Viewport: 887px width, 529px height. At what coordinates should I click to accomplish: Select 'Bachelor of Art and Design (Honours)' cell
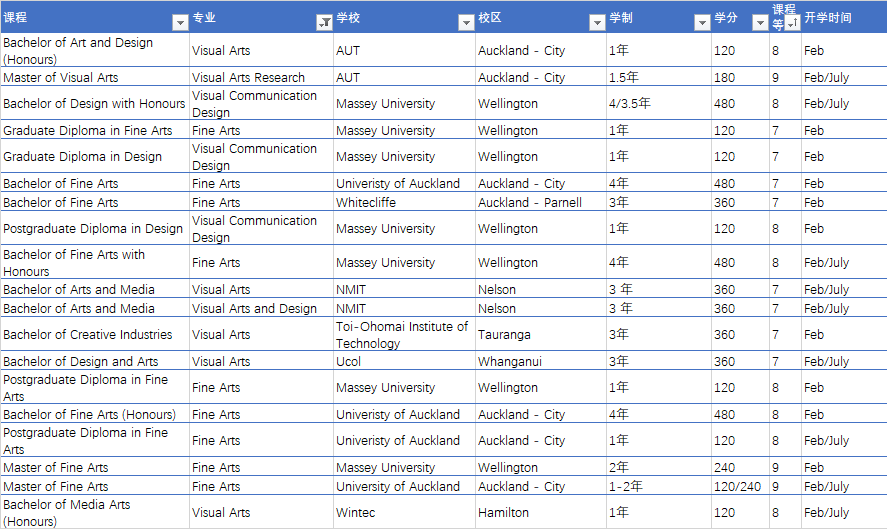pos(95,50)
